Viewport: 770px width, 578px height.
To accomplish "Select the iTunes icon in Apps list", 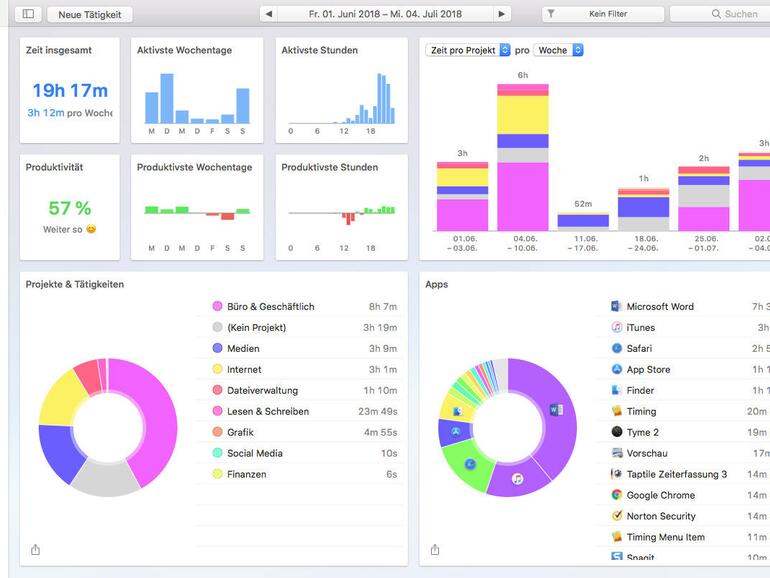I will click(617, 327).
